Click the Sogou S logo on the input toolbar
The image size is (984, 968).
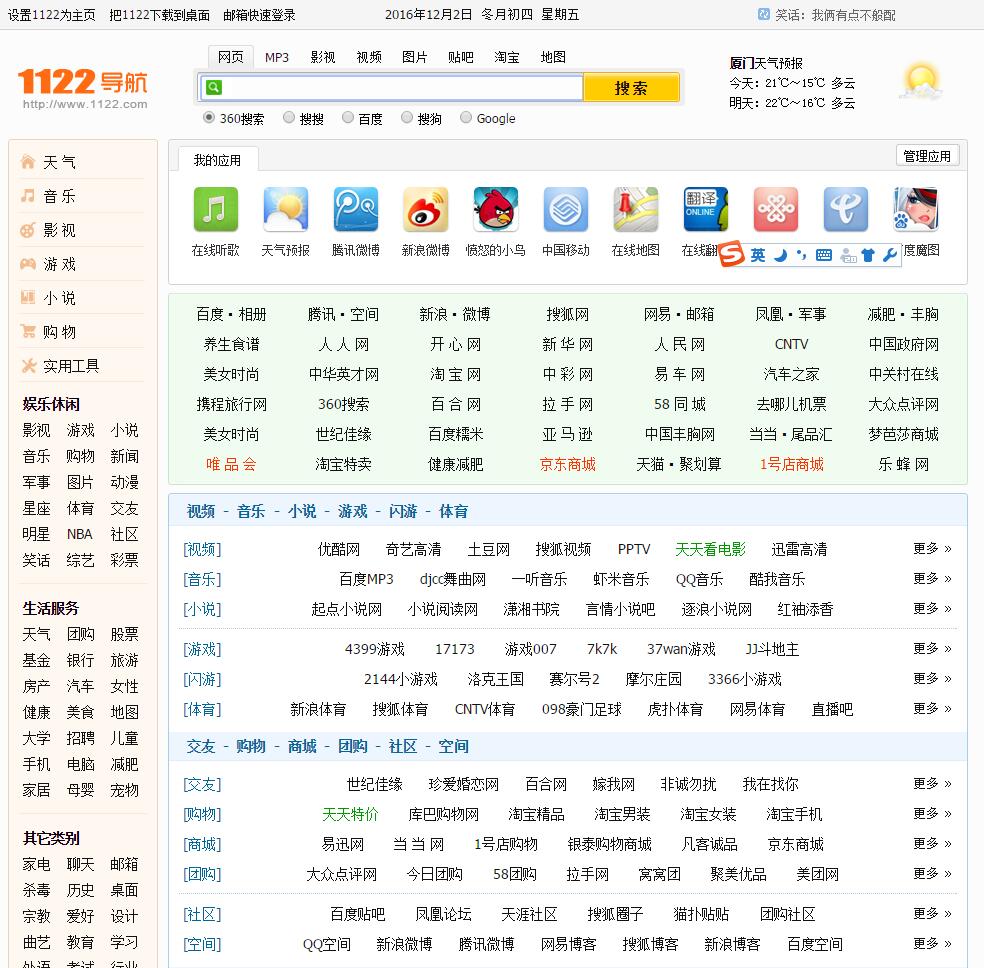click(731, 253)
